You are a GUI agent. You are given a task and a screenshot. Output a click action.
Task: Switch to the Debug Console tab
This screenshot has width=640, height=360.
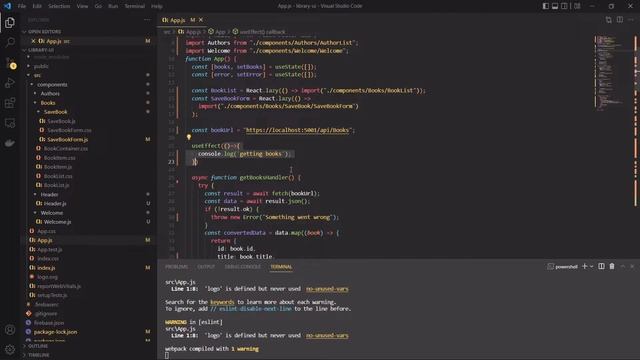[242, 267]
